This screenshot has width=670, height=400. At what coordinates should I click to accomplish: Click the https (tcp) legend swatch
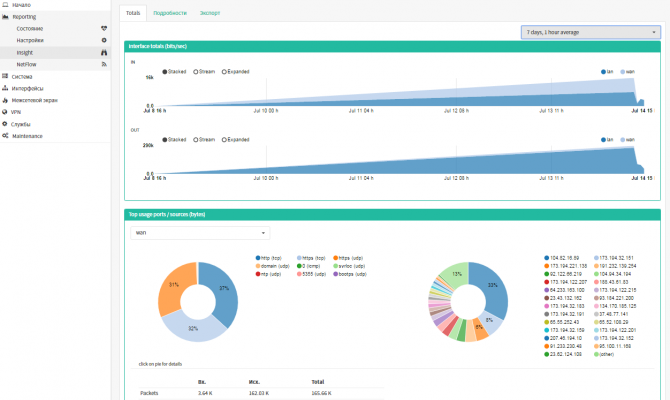click(299, 258)
